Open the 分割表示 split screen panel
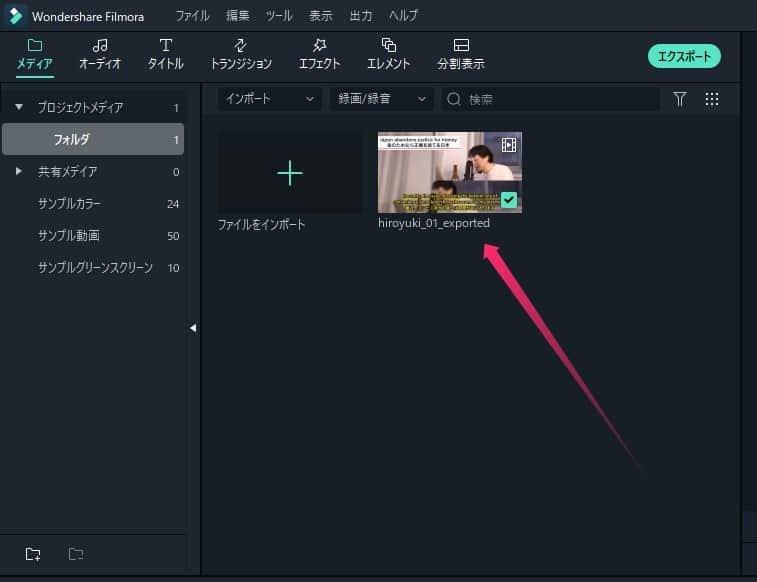 coord(460,46)
